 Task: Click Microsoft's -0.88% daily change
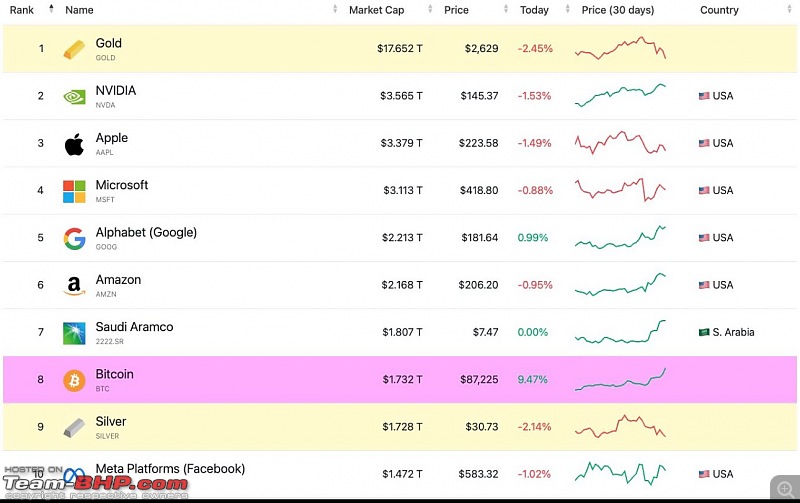click(x=535, y=190)
